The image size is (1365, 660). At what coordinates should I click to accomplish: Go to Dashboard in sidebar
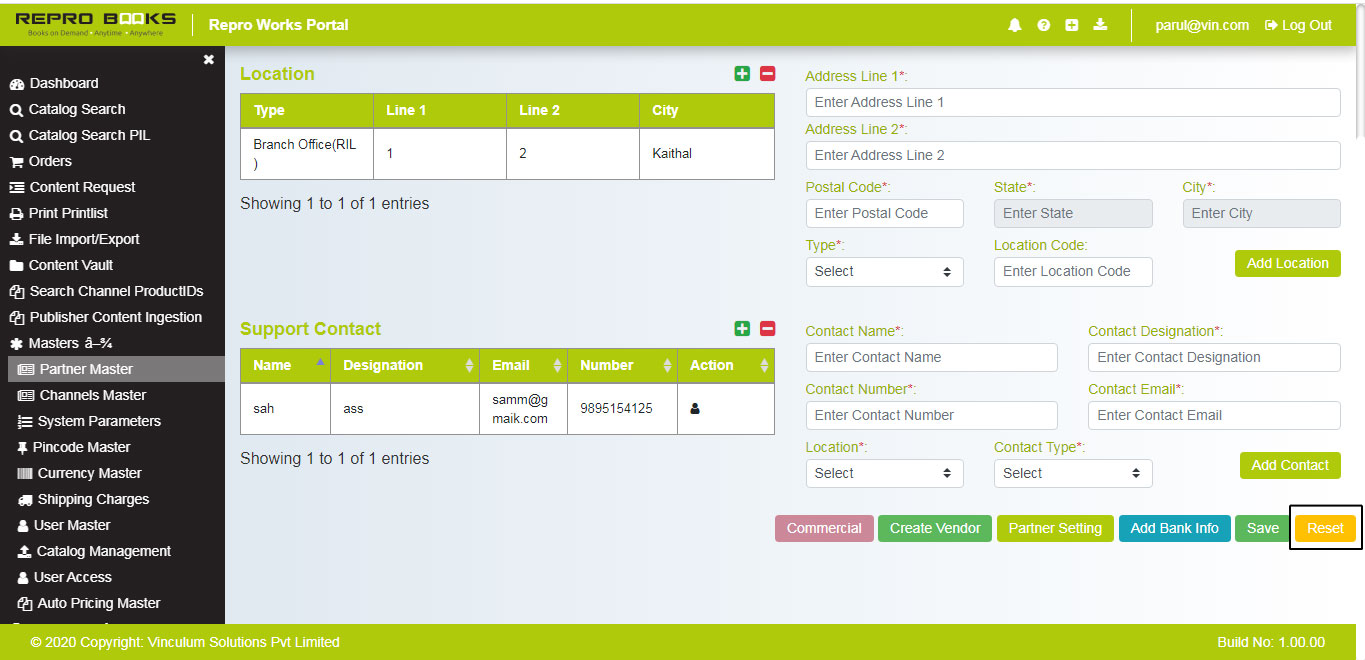63,83
